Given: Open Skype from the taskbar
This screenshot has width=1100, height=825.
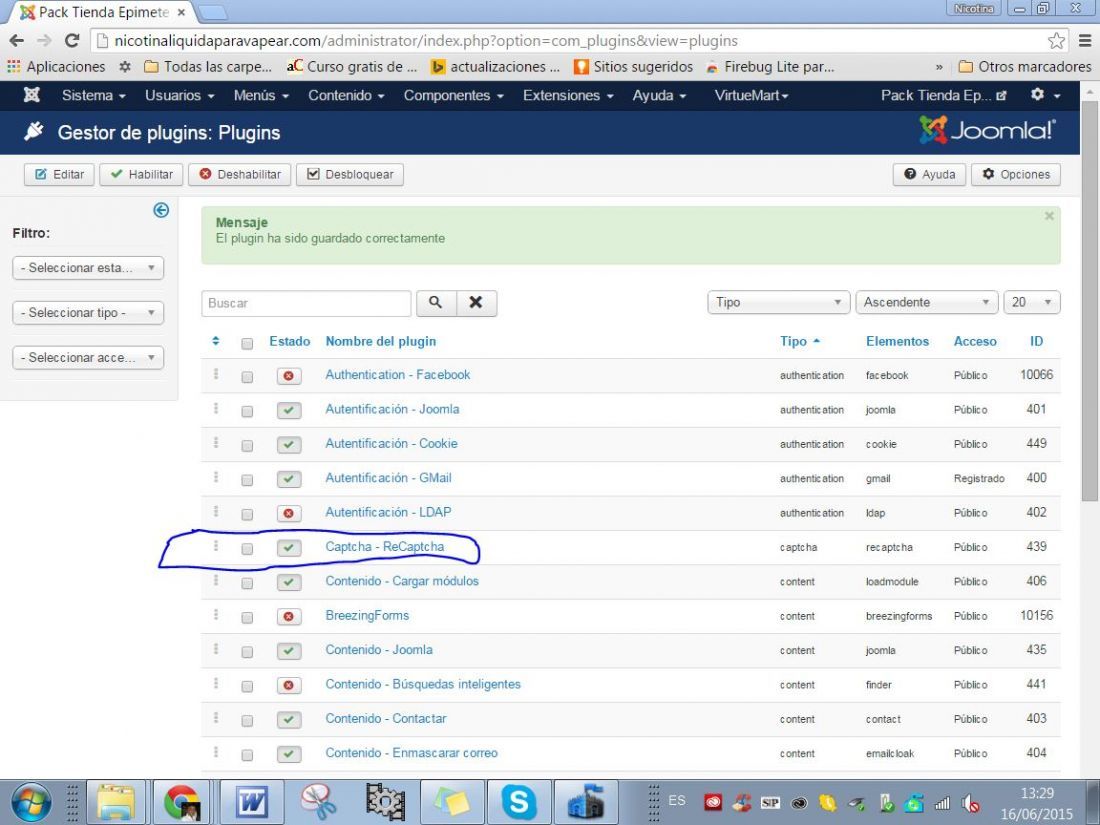Looking at the screenshot, I should (518, 802).
